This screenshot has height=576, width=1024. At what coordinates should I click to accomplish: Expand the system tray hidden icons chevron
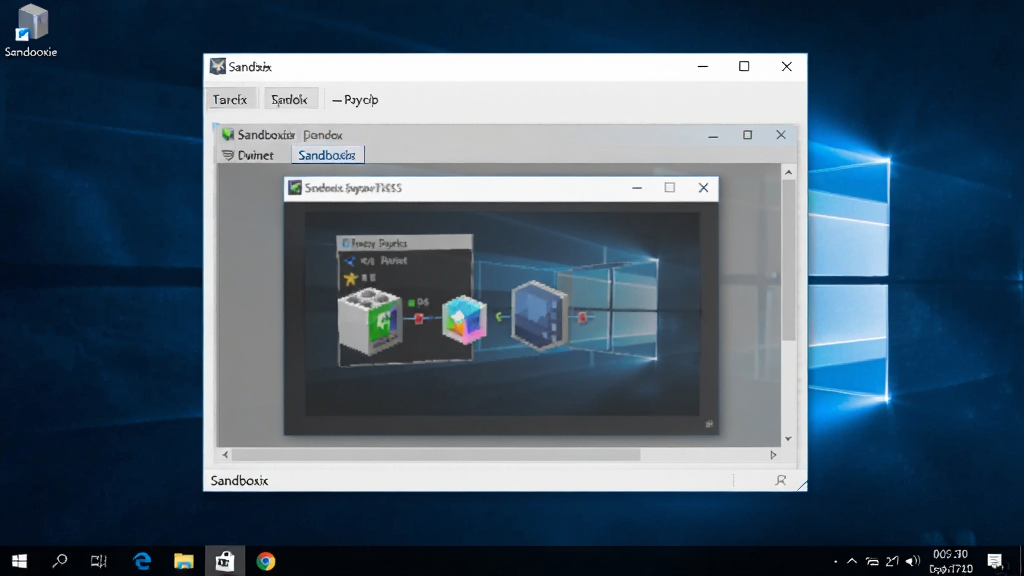coord(852,561)
